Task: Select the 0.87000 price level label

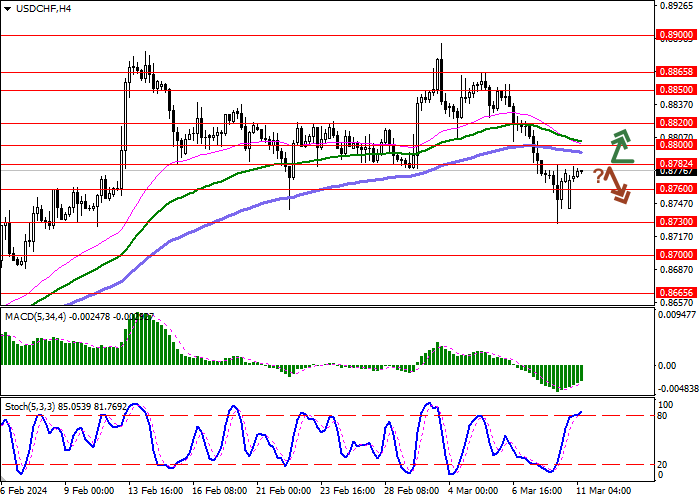Action: click(x=677, y=255)
